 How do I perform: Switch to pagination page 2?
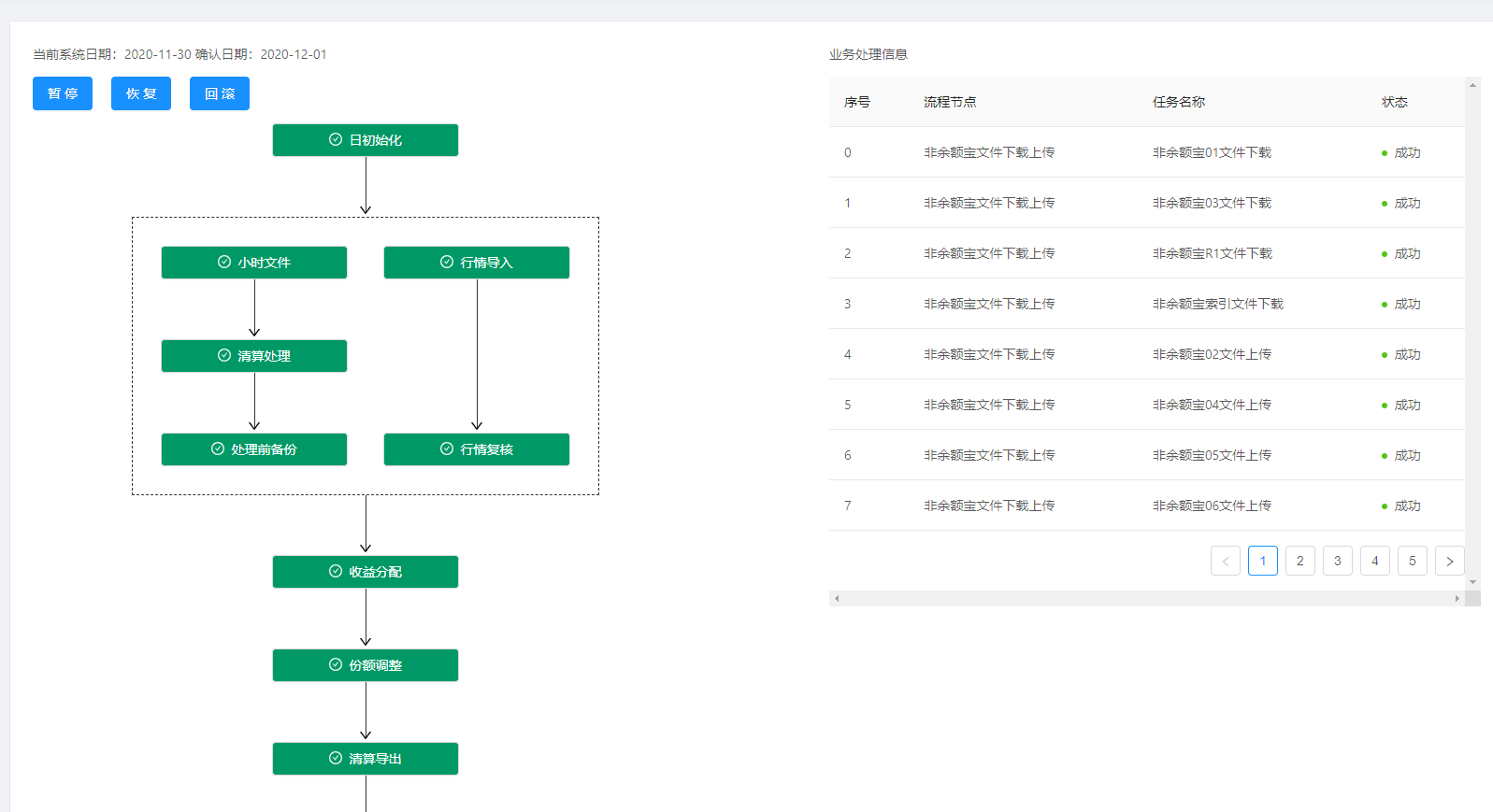[1300, 561]
